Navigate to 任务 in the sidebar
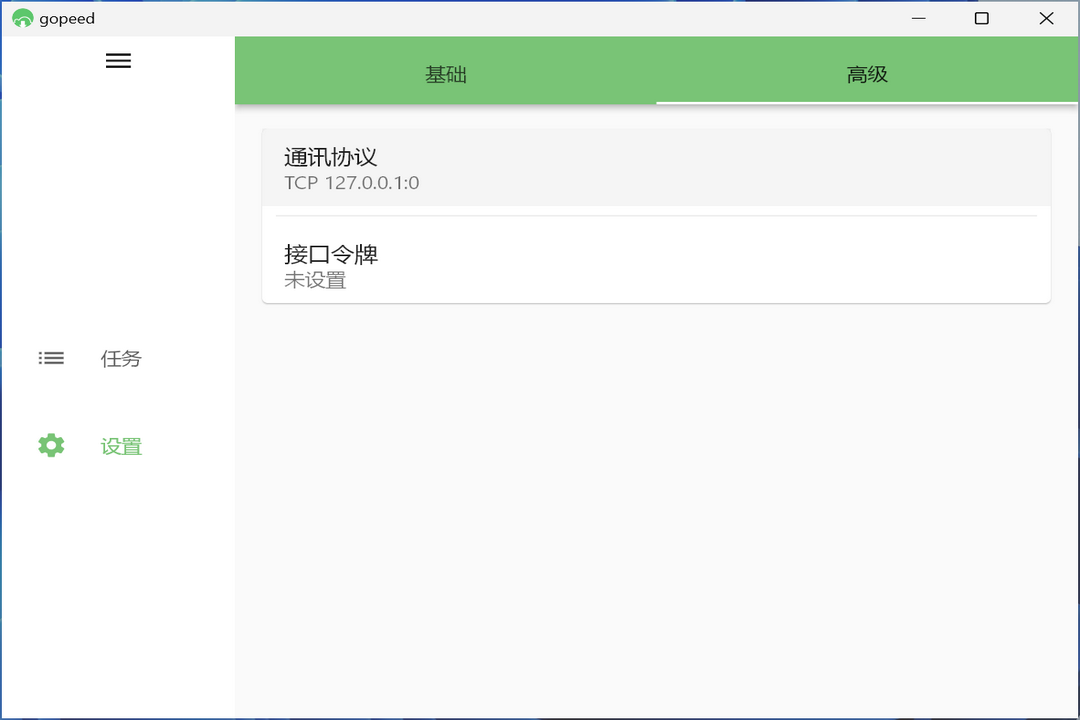Screen dimensions: 1080x720 pyautogui.click(x=120, y=358)
